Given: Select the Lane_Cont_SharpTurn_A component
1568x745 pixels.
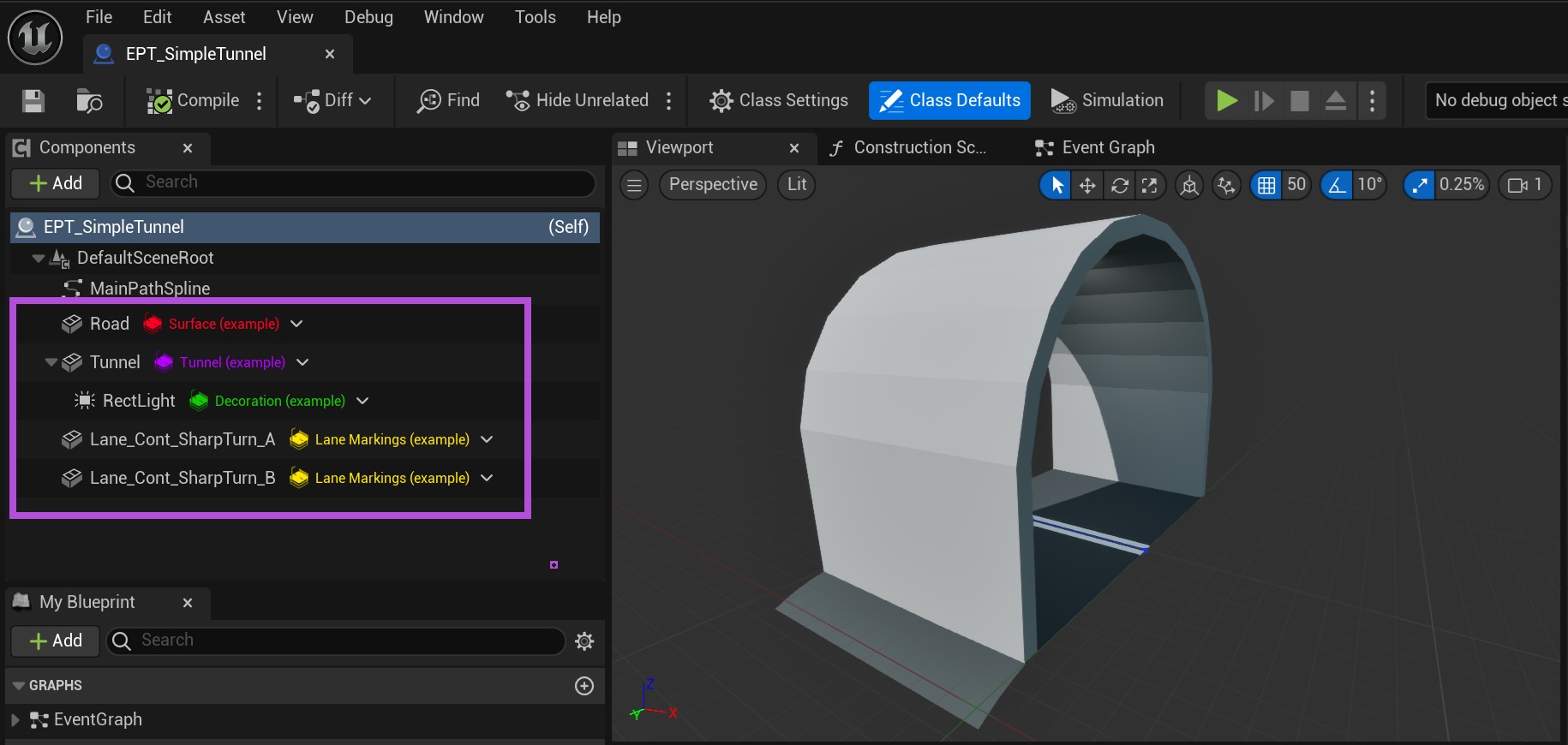Looking at the screenshot, I should tap(183, 439).
